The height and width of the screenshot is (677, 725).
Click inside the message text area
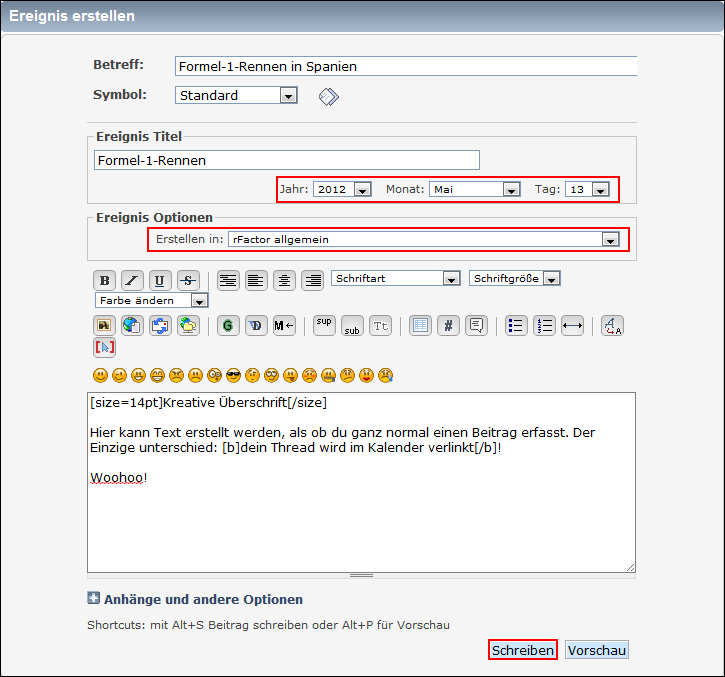(x=361, y=482)
